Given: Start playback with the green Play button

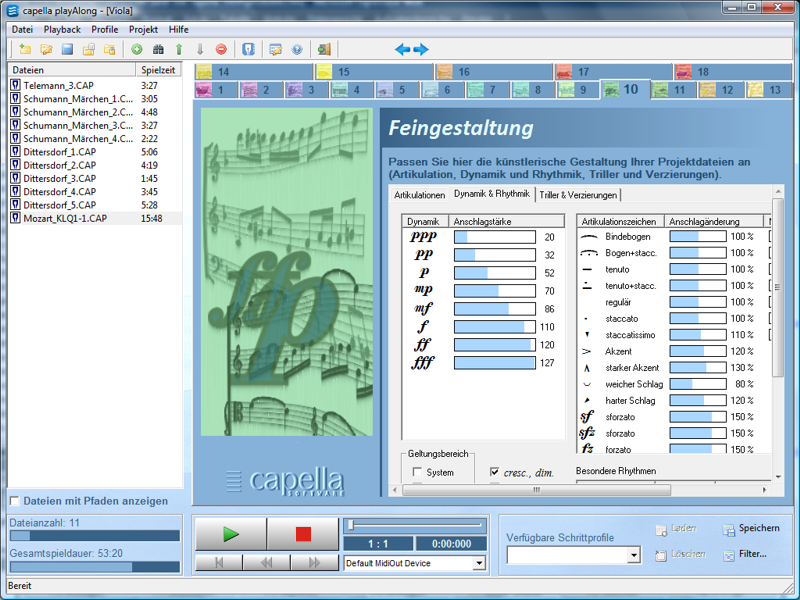Looking at the screenshot, I should point(231,534).
